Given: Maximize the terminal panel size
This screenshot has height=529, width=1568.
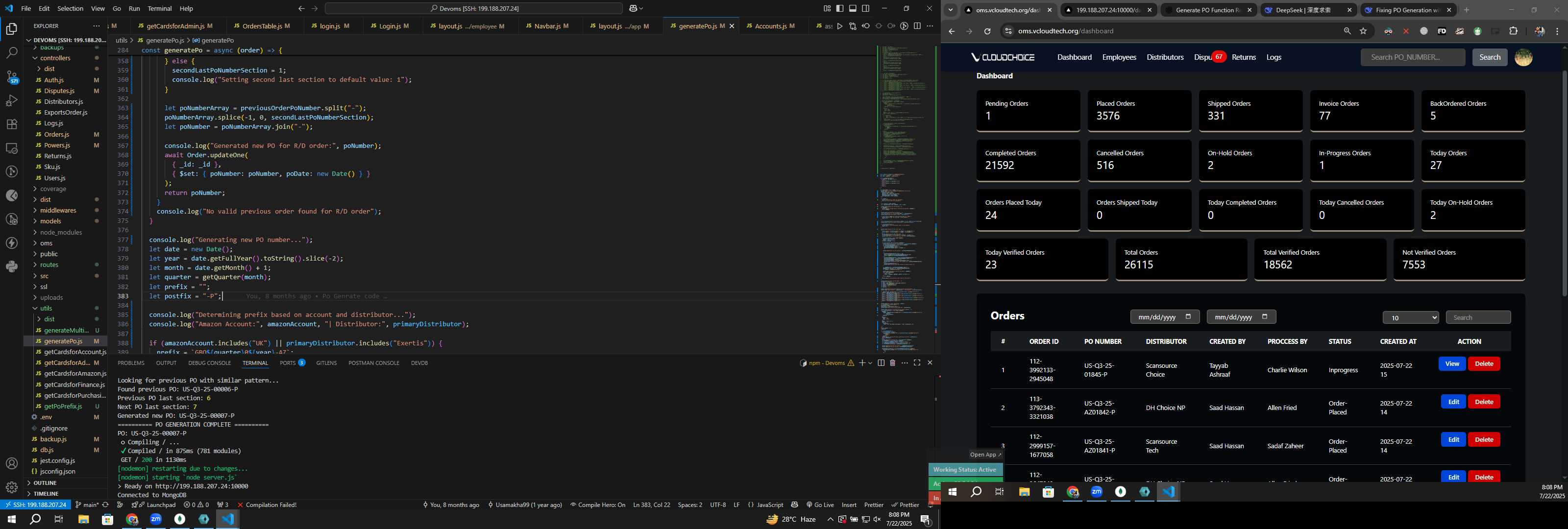Looking at the screenshot, I should point(917,363).
